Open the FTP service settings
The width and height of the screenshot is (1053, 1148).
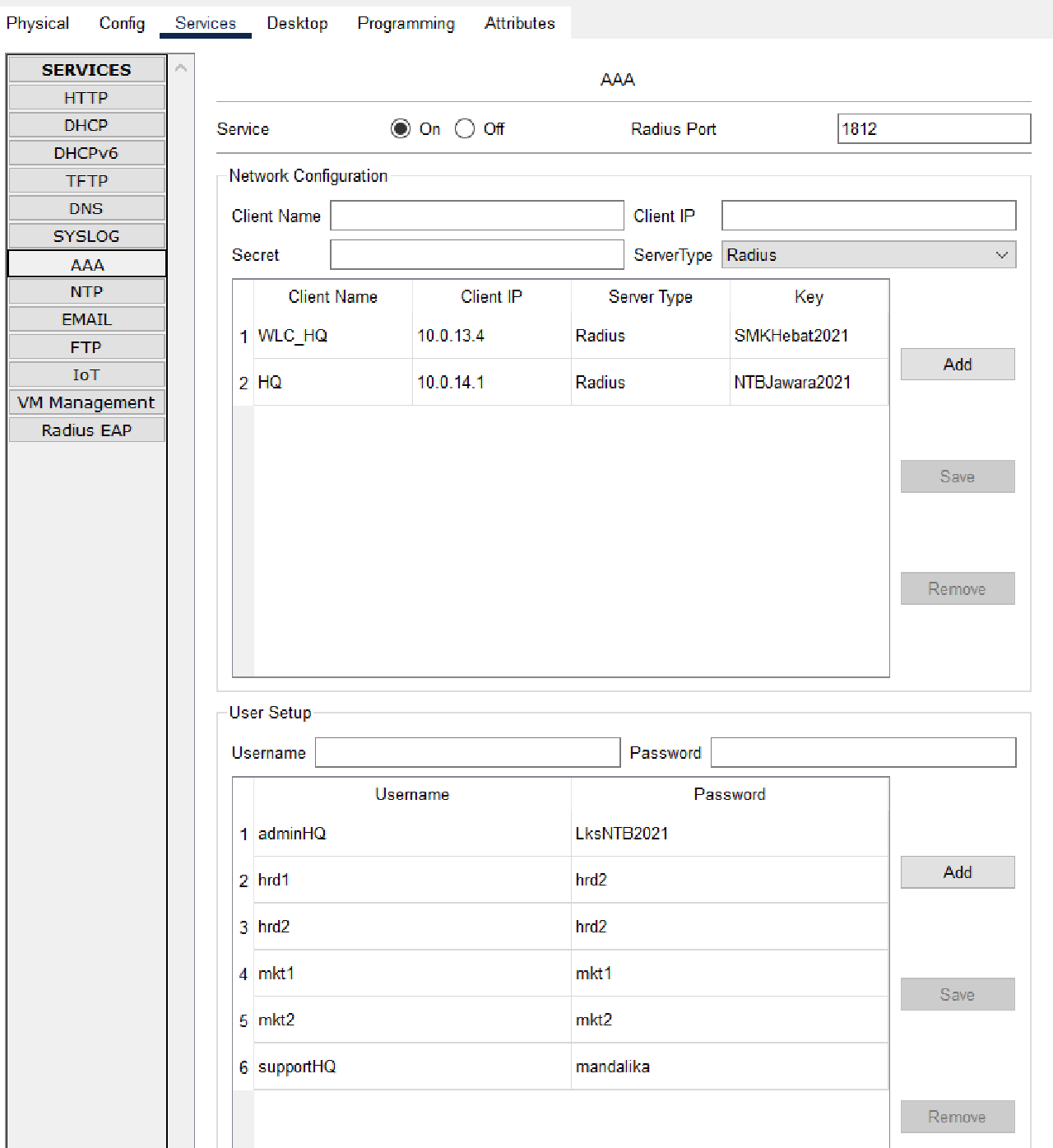pyautogui.click(x=86, y=346)
